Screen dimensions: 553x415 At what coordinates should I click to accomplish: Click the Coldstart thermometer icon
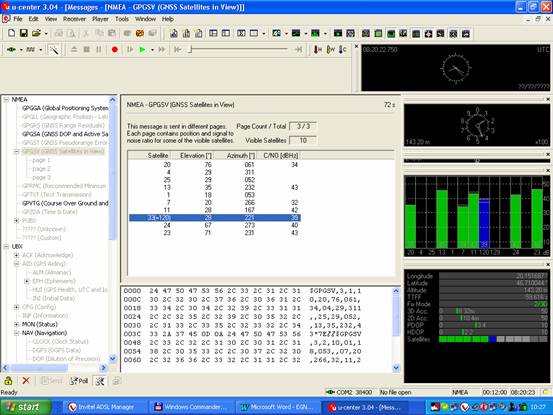click(342, 50)
